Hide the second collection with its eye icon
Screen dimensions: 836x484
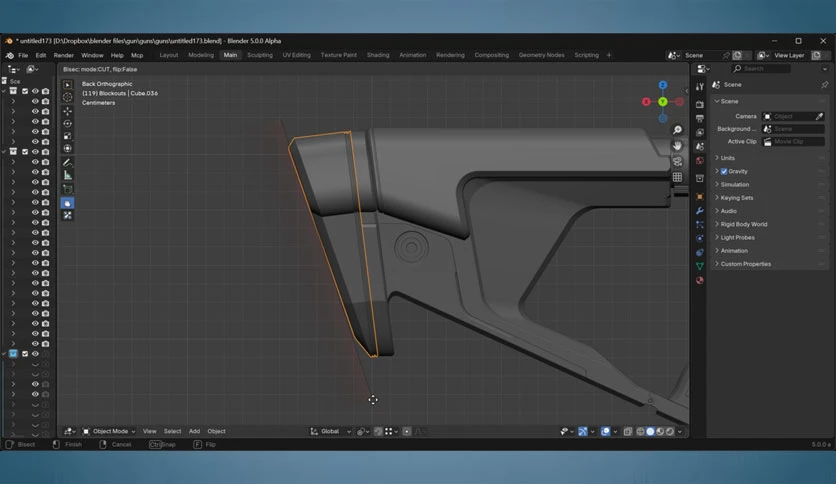pos(35,152)
